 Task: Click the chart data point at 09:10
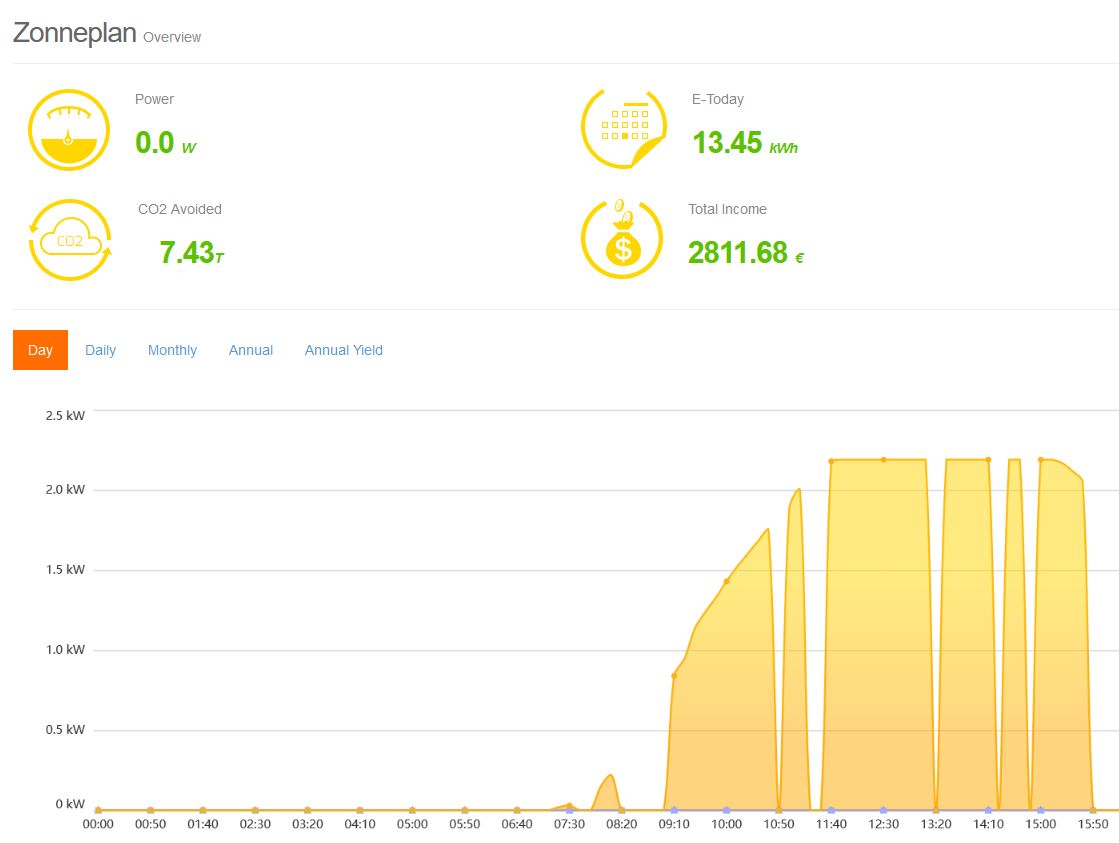tap(674, 676)
